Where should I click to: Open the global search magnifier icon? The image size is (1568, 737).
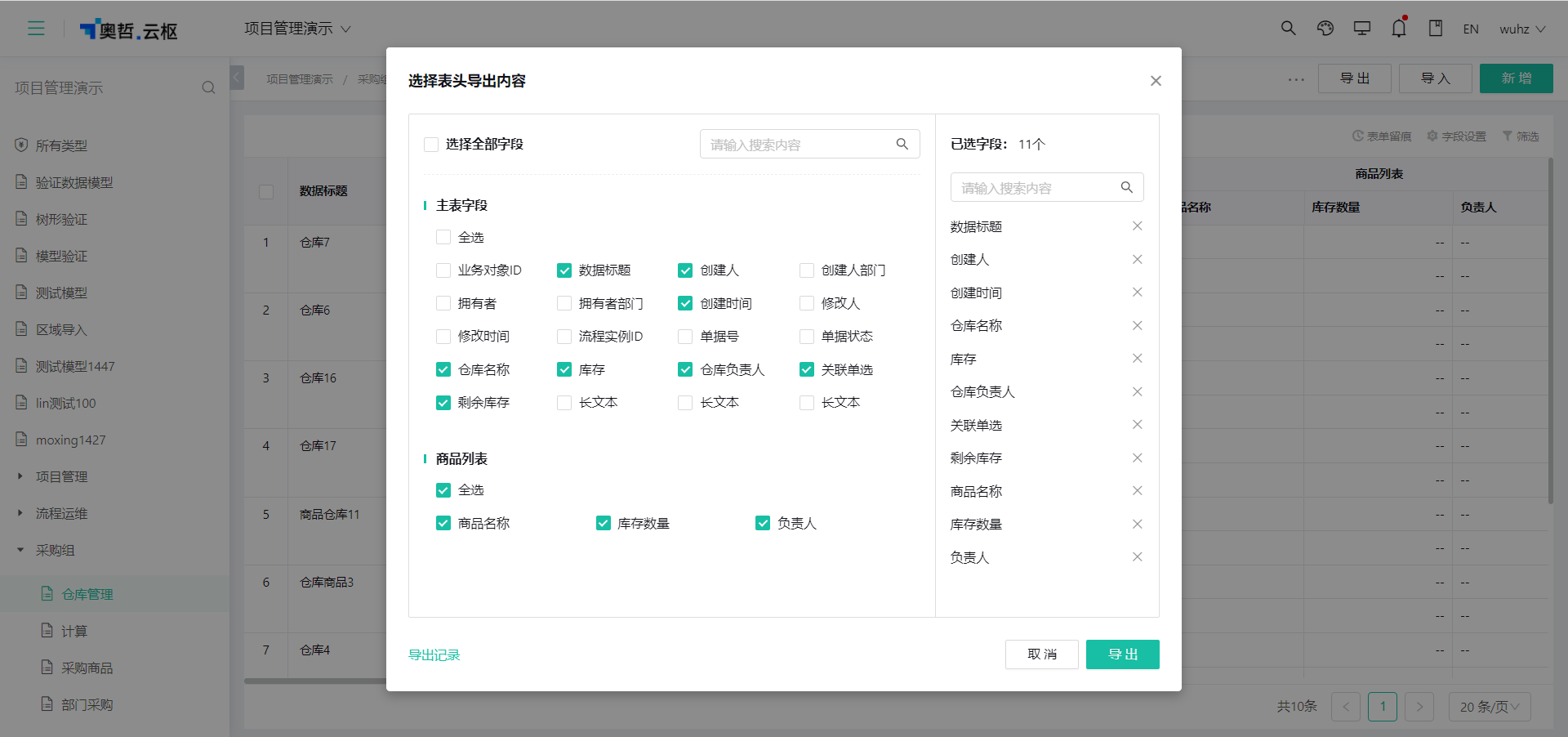click(x=1288, y=29)
